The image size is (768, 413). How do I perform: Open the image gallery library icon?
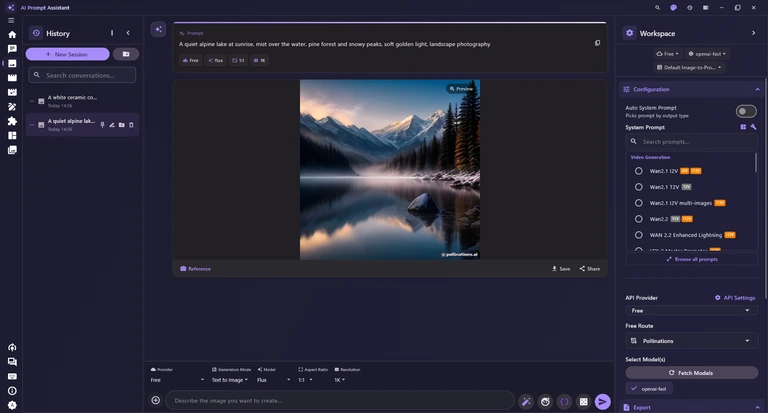(x=12, y=149)
